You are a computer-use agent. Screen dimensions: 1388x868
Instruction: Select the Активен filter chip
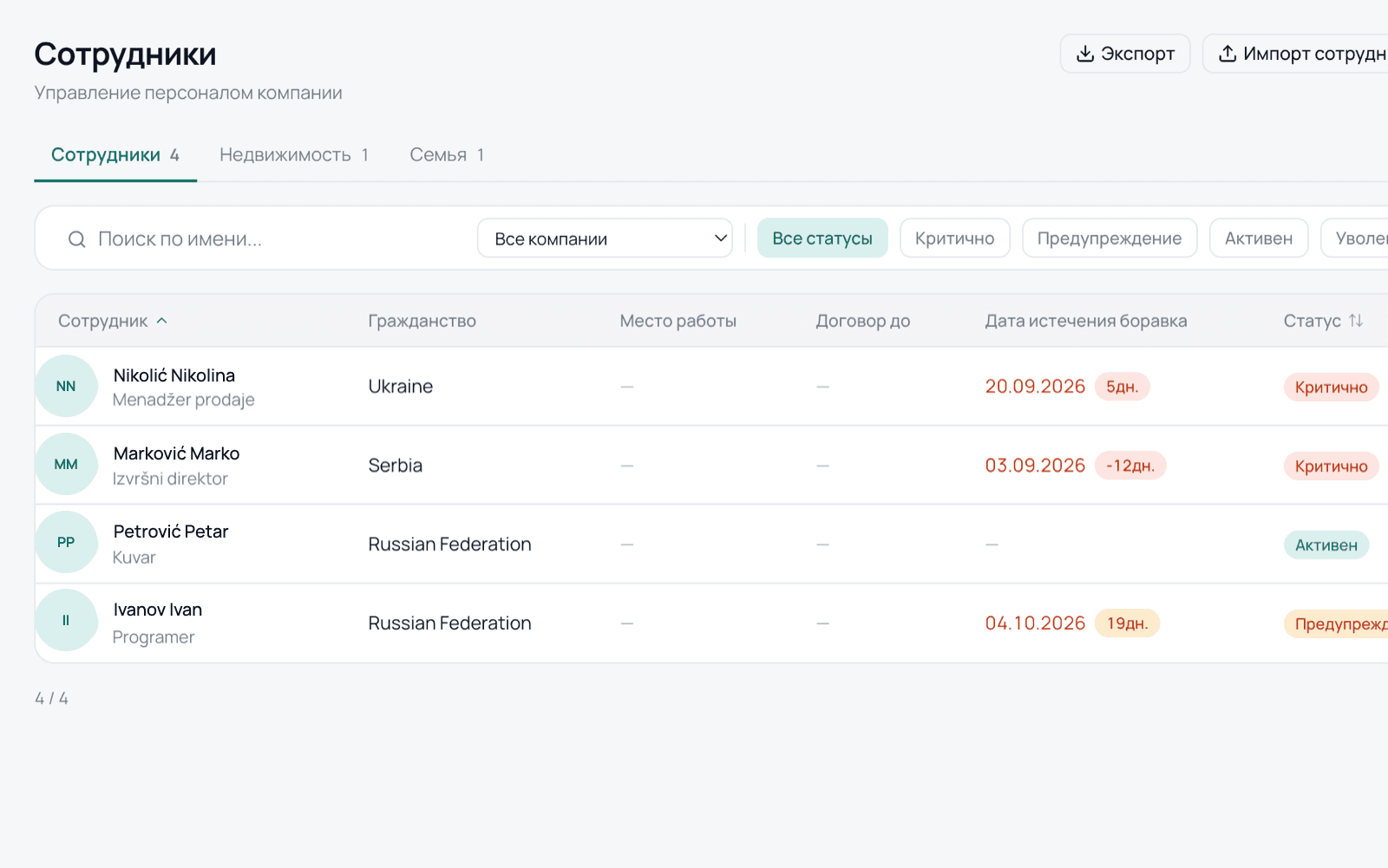pos(1259,238)
